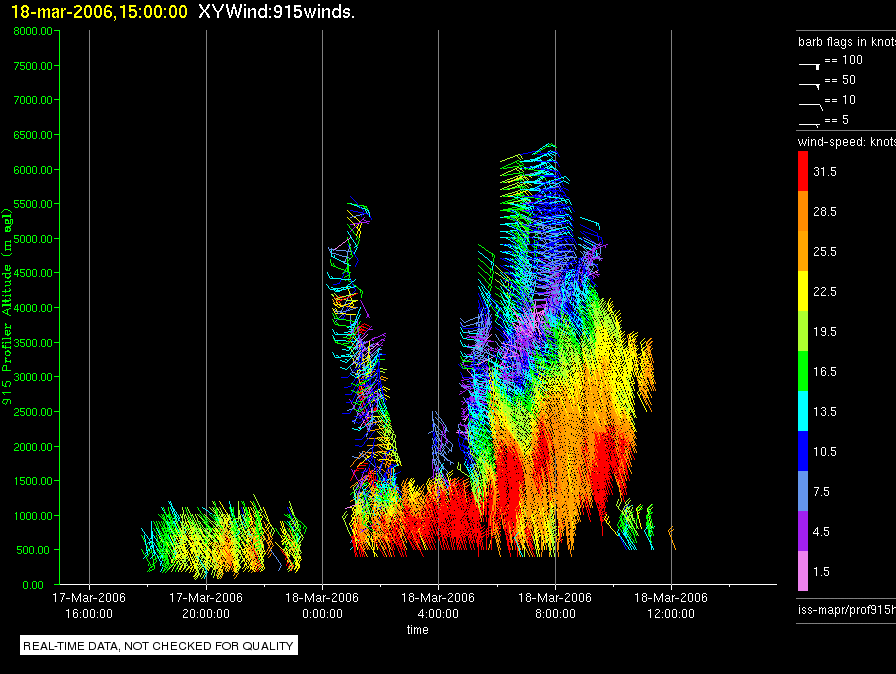This screenshot has width=896, height=674.
Task: Click the '== 50' barb legend value
Action: pyautogui.click(x=840, y=80)
